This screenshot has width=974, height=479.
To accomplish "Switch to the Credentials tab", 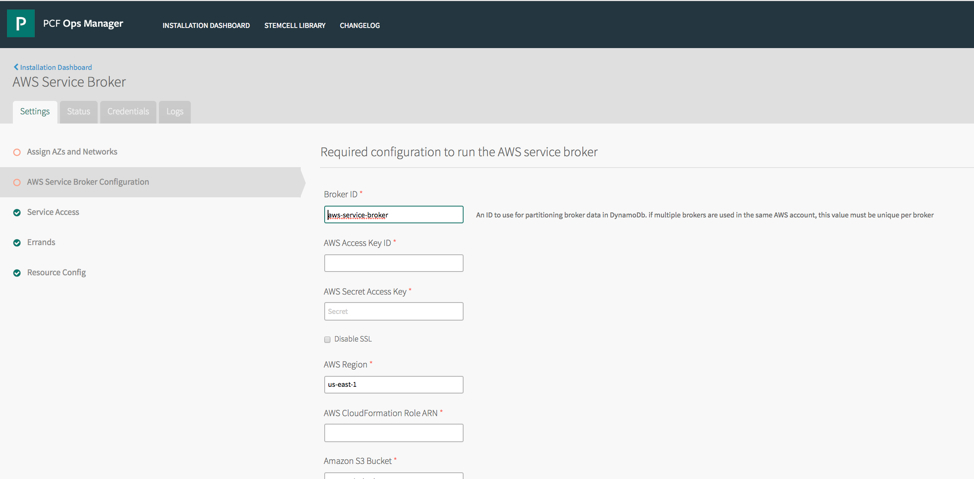I will [x=128, y=112].
